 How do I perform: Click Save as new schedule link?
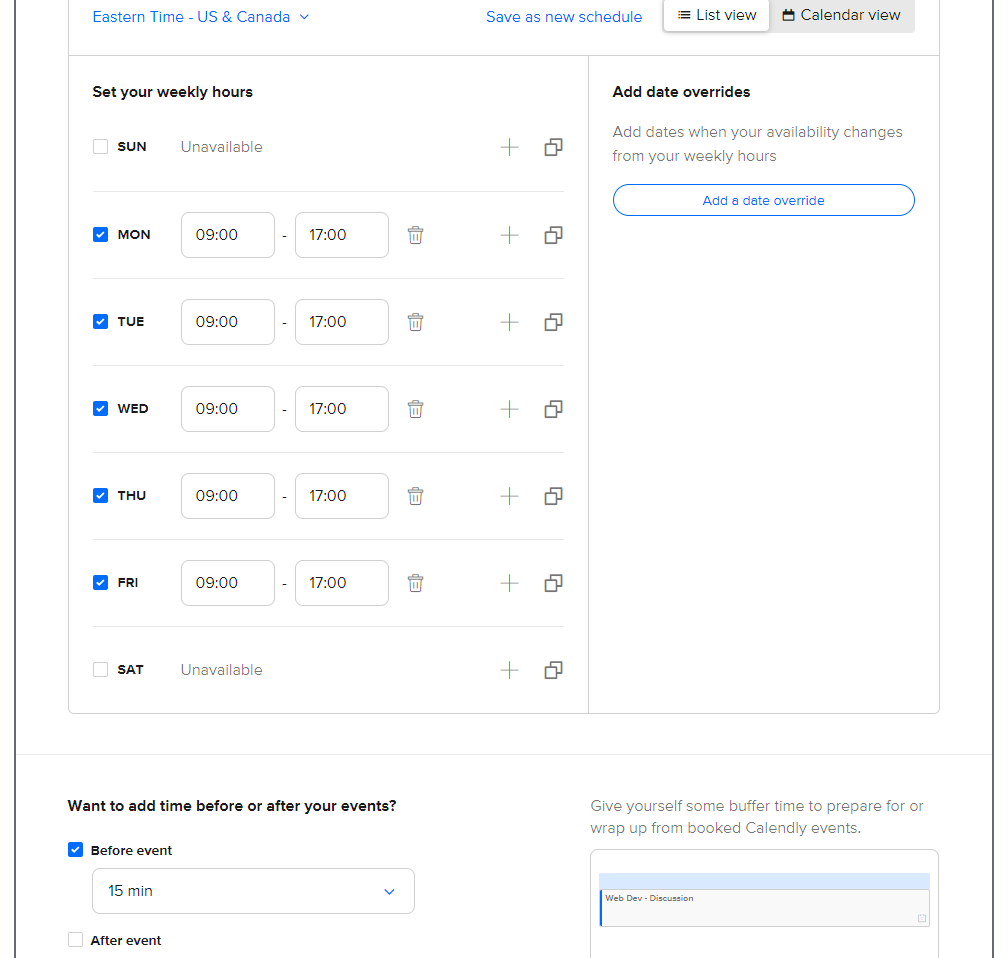[x=564, y=17]
